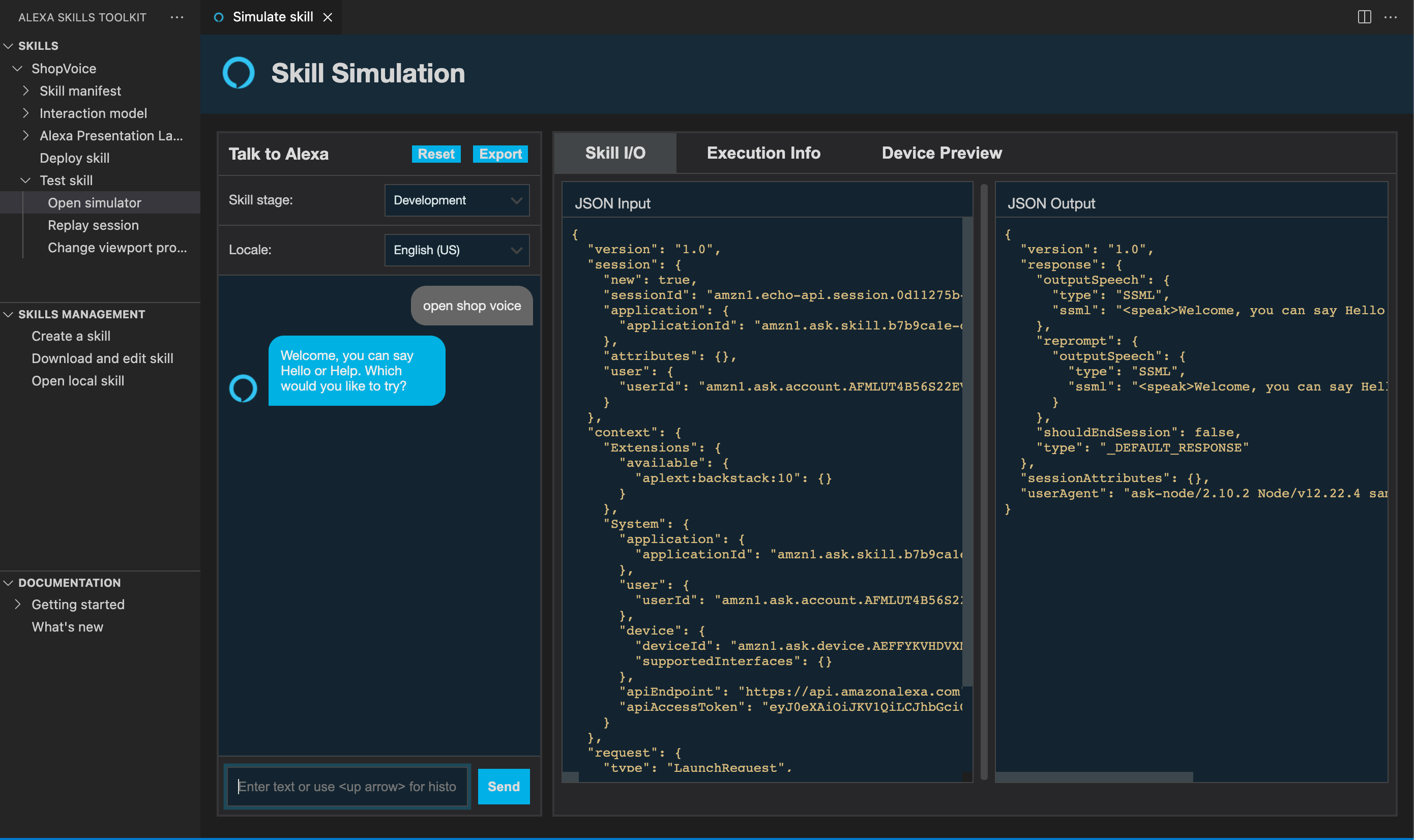This screenshot has width=1414, height=840.
Task: Click the JSON Output horizontal scrollbar
Action: pyautogui.click(x=1094, y=776)
